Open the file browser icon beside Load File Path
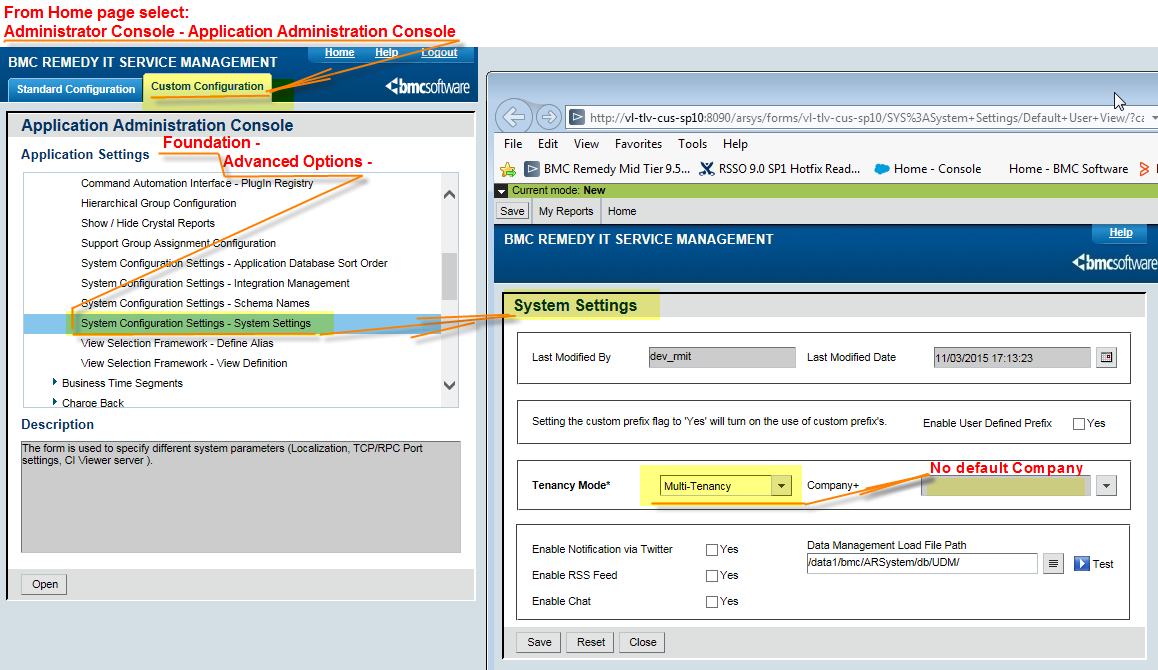Image resolution: width=1158 pixels, height=670 pixels. click(1053, 563)
